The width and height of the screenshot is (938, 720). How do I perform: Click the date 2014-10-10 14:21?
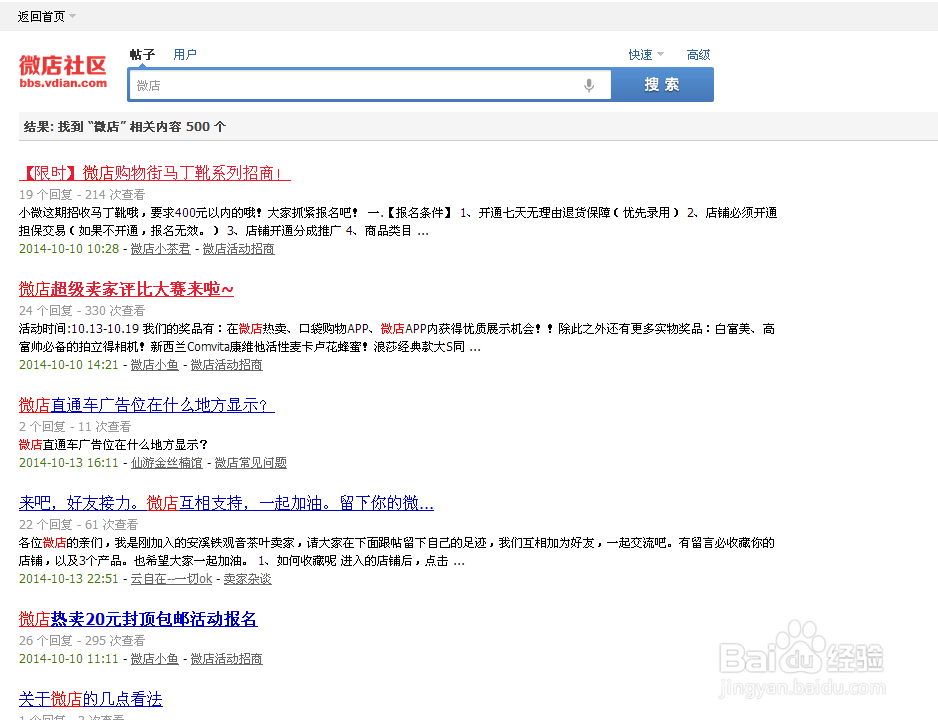pyautogui.click(x=69, y=365)
